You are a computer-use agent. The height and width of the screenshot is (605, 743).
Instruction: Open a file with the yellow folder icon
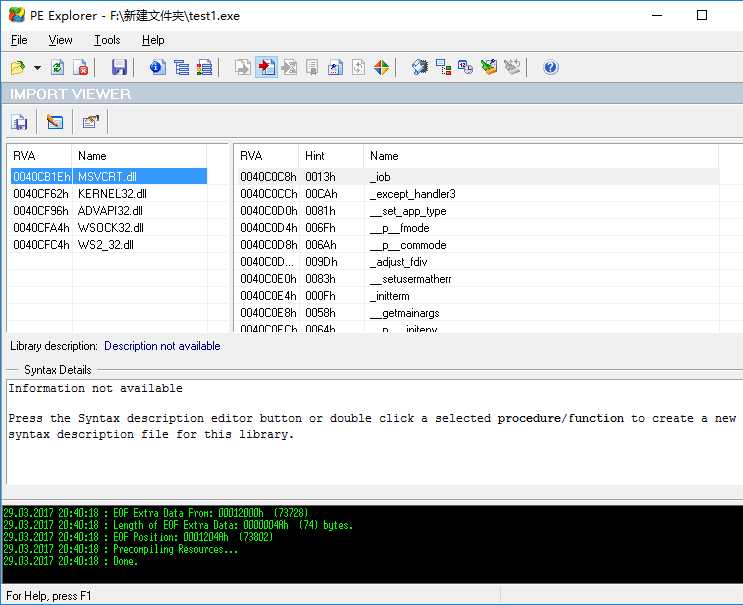18,67
